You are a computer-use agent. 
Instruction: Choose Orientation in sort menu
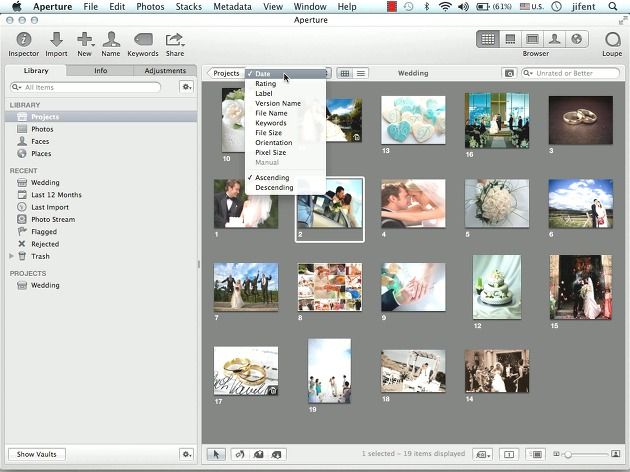pos(274,143)
